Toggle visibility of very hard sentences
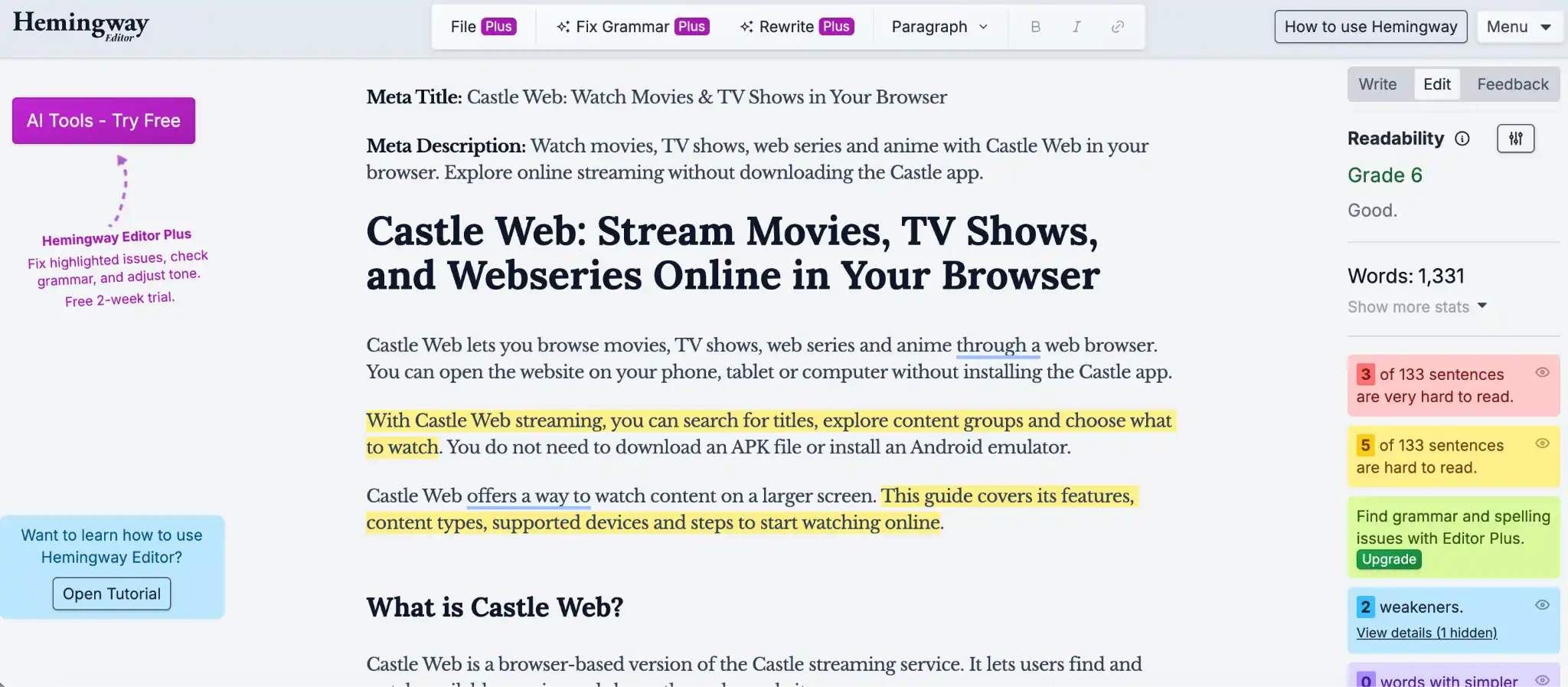 tap(1543, 372)
